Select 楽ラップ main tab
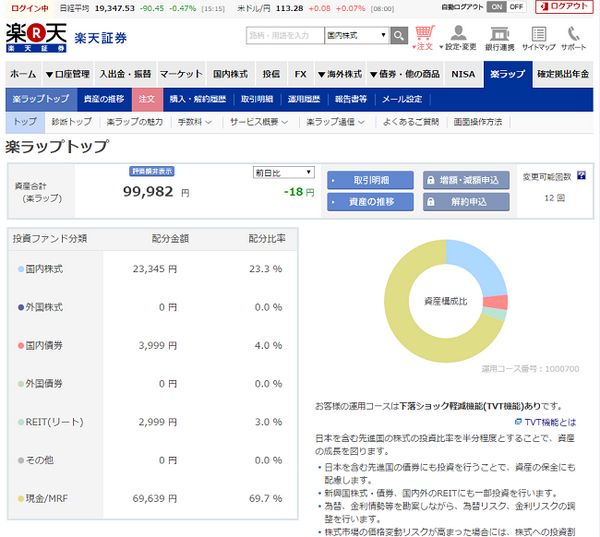This screenshot has height=537, width=600. pyautogui.click(x=508, y=74)
